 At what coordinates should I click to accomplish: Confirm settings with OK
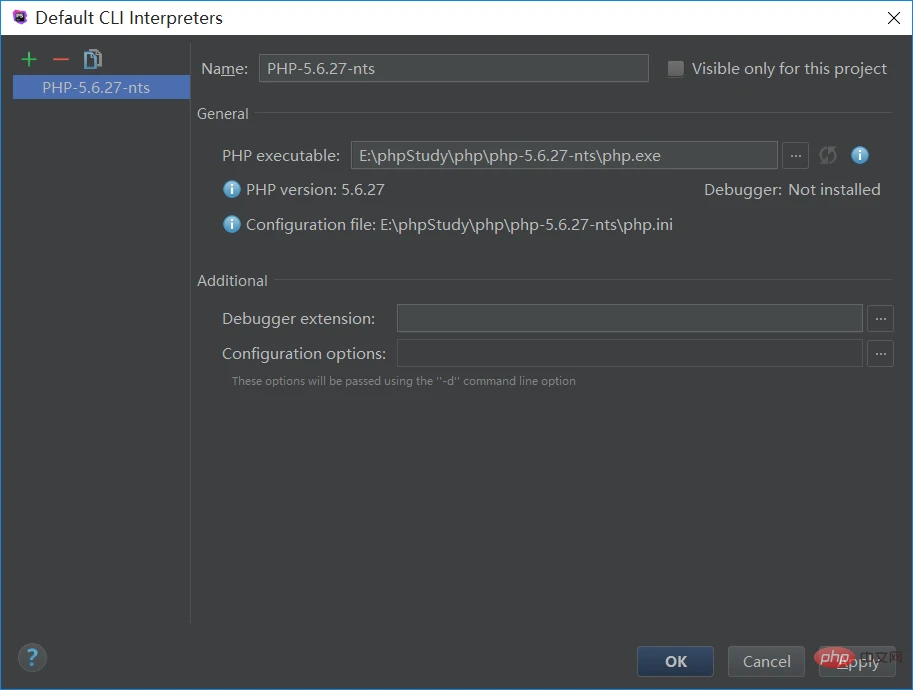tap(675, 661)
